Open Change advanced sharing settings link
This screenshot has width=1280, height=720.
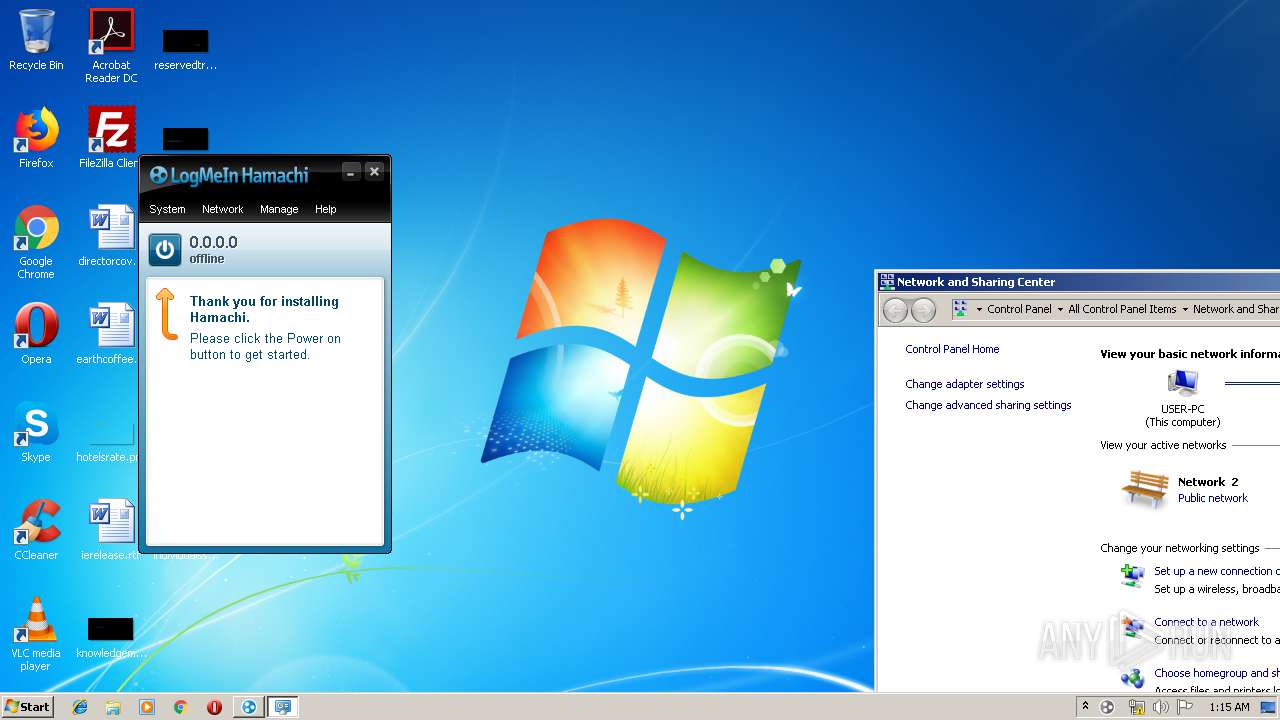[x=988, y=405]
